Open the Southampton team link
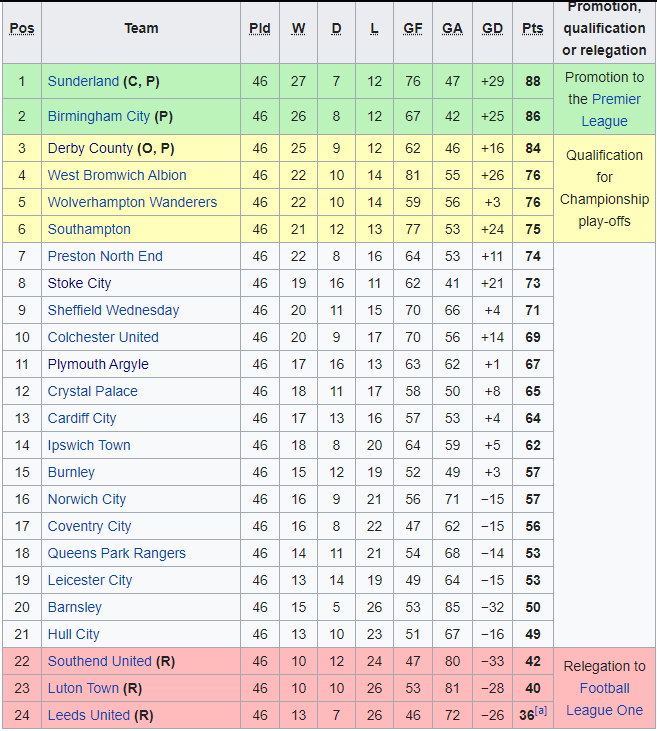657x731 pixels. pos(89,229)
